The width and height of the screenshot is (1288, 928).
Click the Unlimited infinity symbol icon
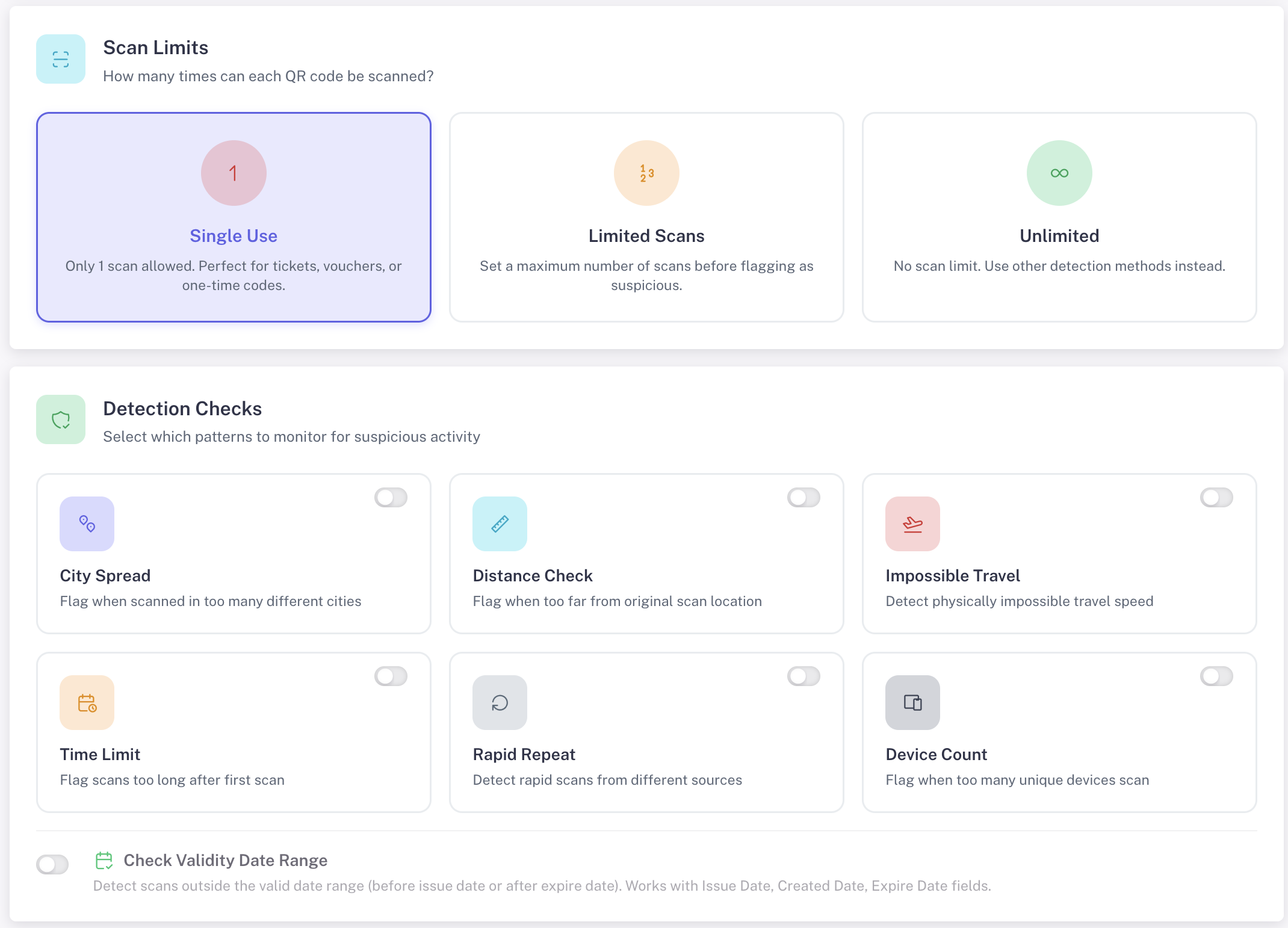[x=1059, y=173]
